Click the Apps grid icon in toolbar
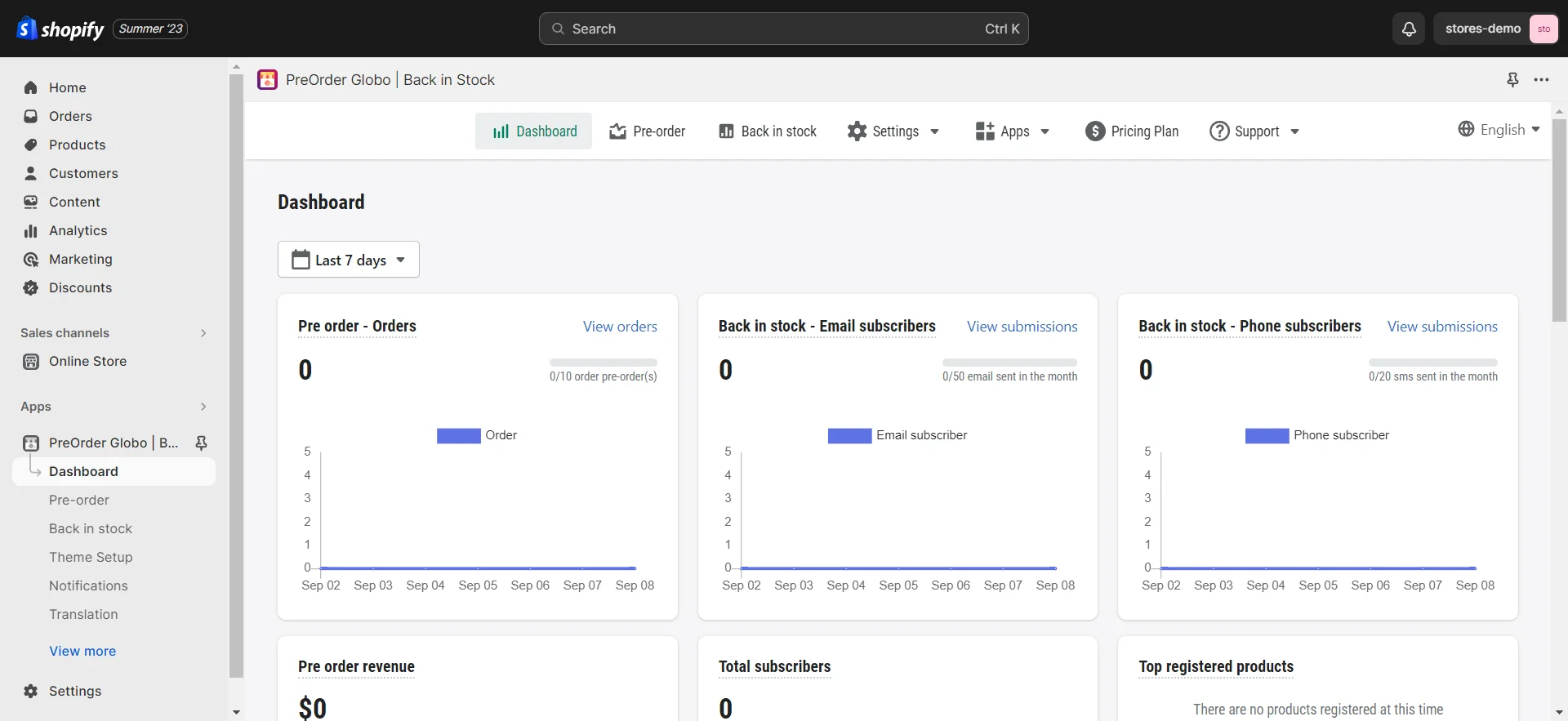 point(985,131)
